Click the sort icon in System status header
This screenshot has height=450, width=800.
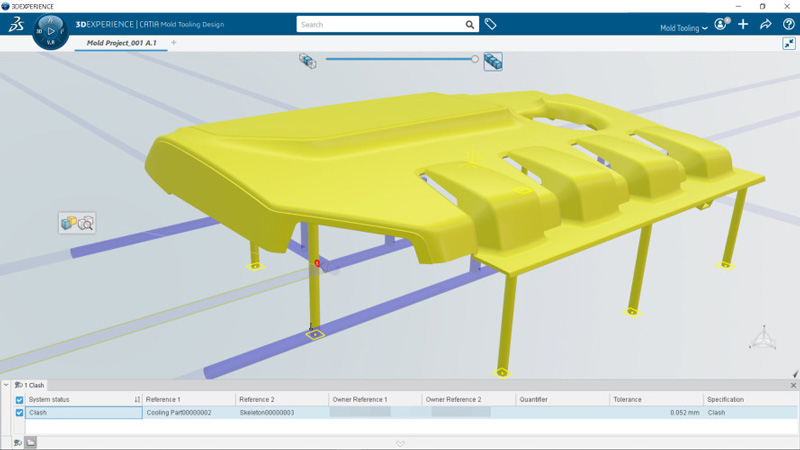point(137,399)
